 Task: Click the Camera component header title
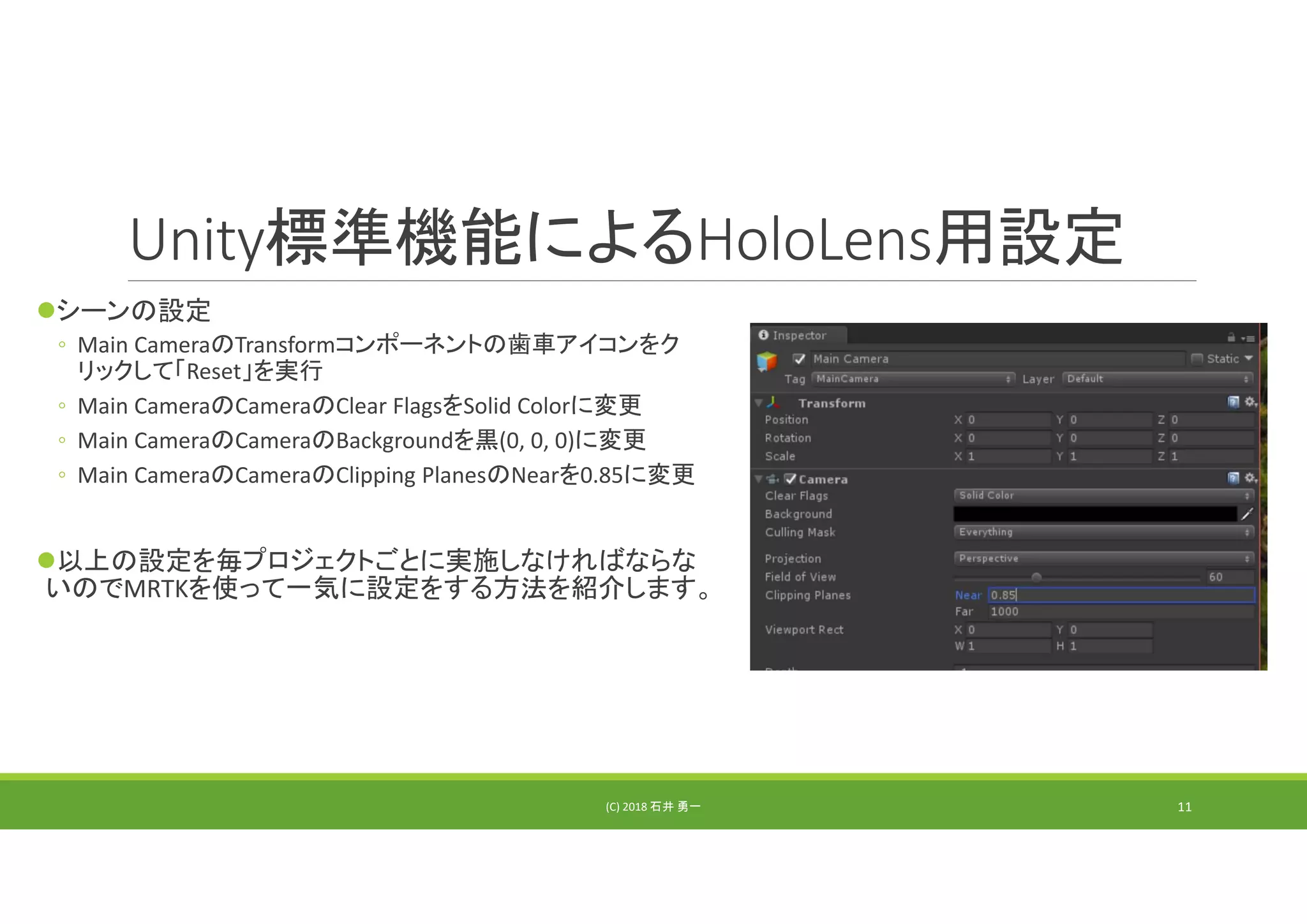click(x=823, y=479)
